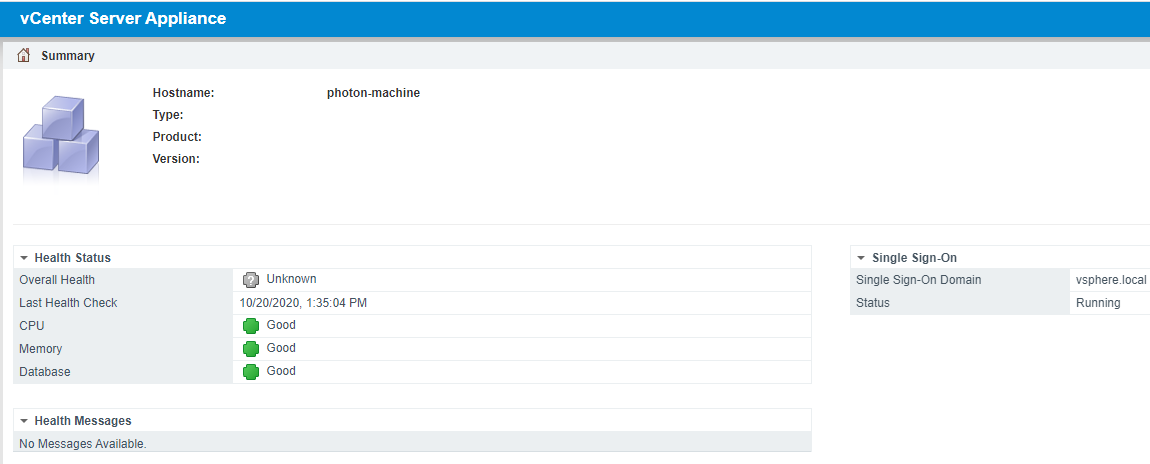The width and height of the screenshot is (1150, 464).
Task: Click the Single Sign-On Domain label
Action: point(918,280)
